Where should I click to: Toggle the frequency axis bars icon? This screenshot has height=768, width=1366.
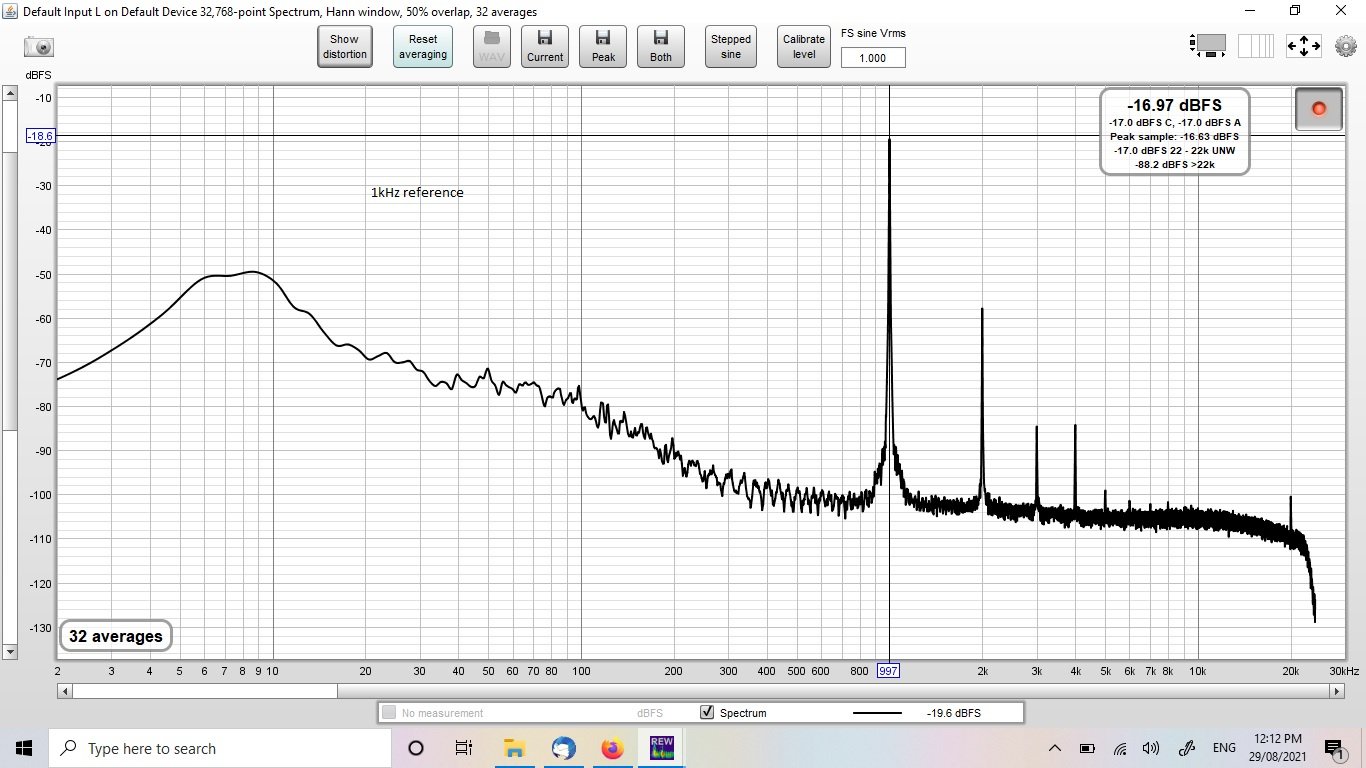pos(1256,46)
